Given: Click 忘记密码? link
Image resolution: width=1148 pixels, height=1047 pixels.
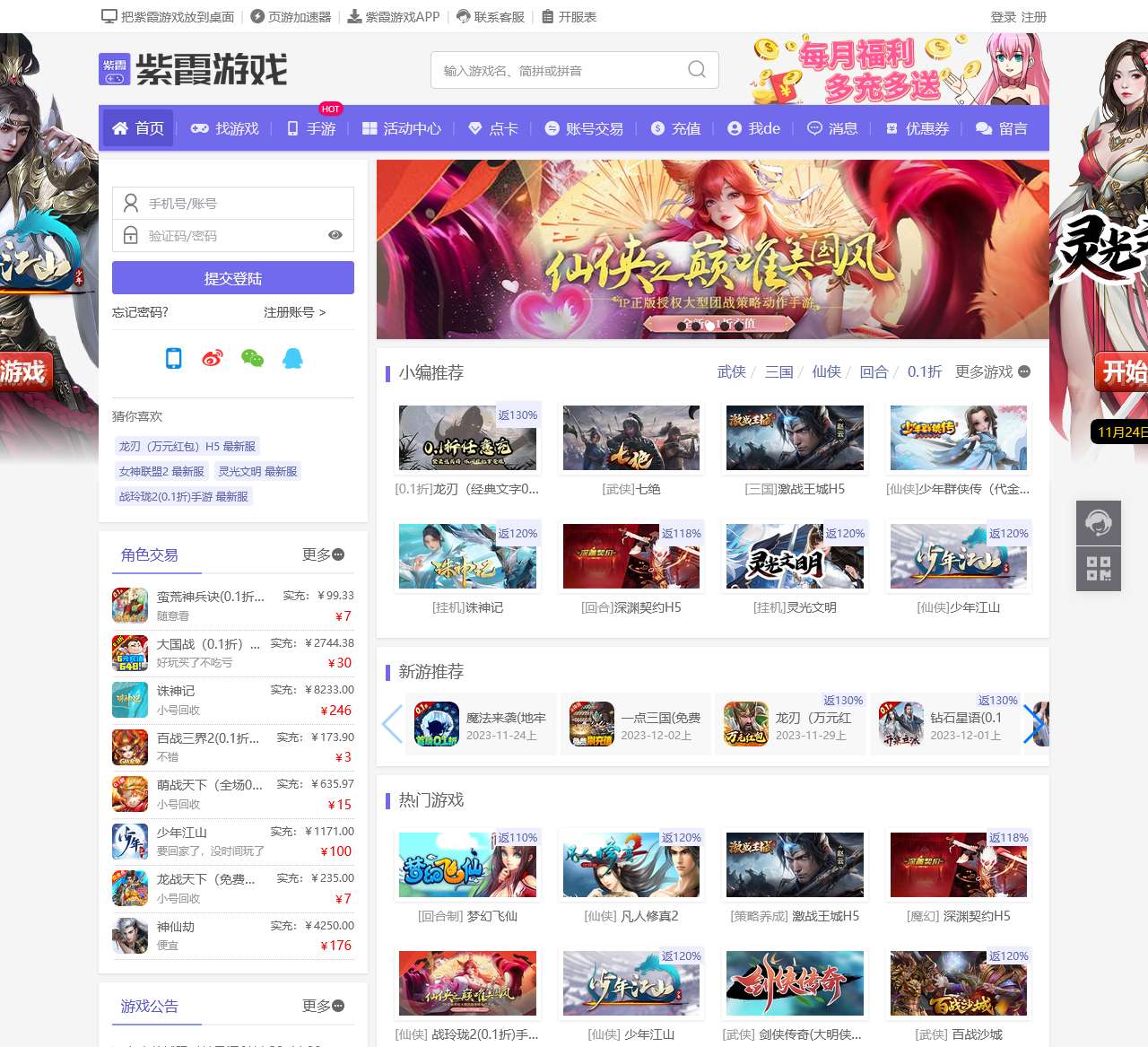Looking at the screenshot, I should click(140, 312).
